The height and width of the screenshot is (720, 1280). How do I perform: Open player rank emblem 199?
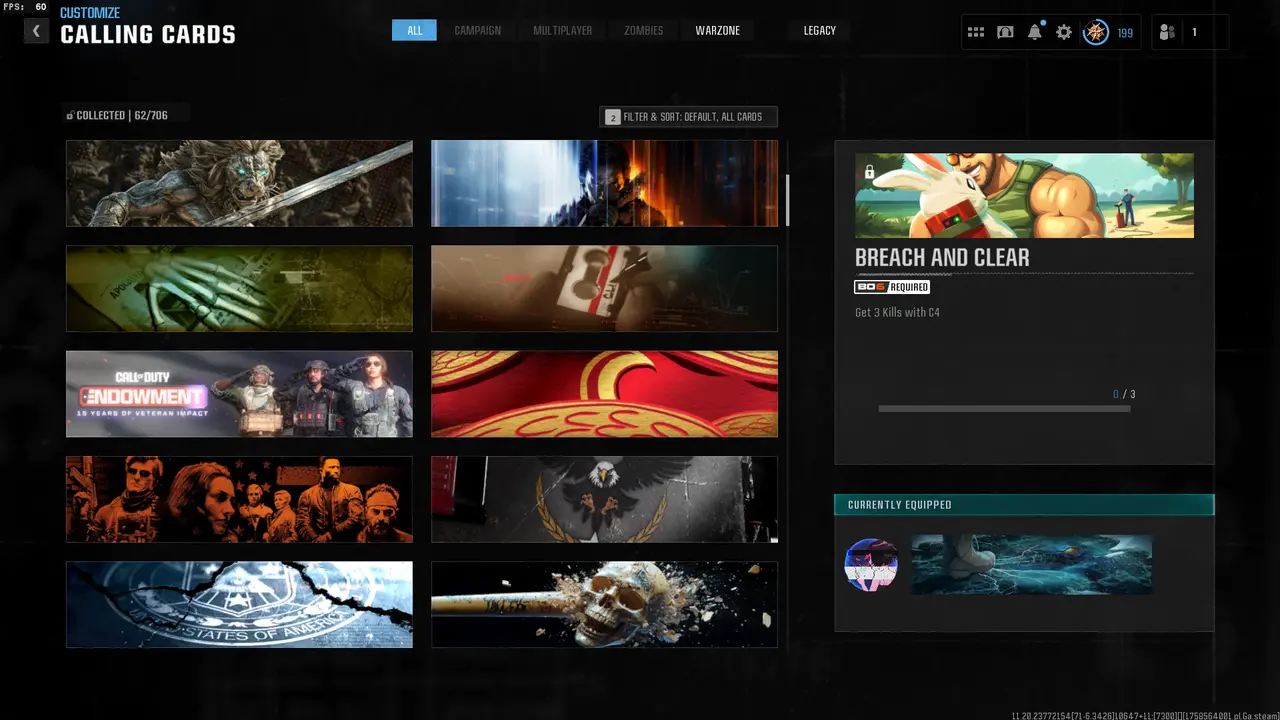coord(1096,32)
